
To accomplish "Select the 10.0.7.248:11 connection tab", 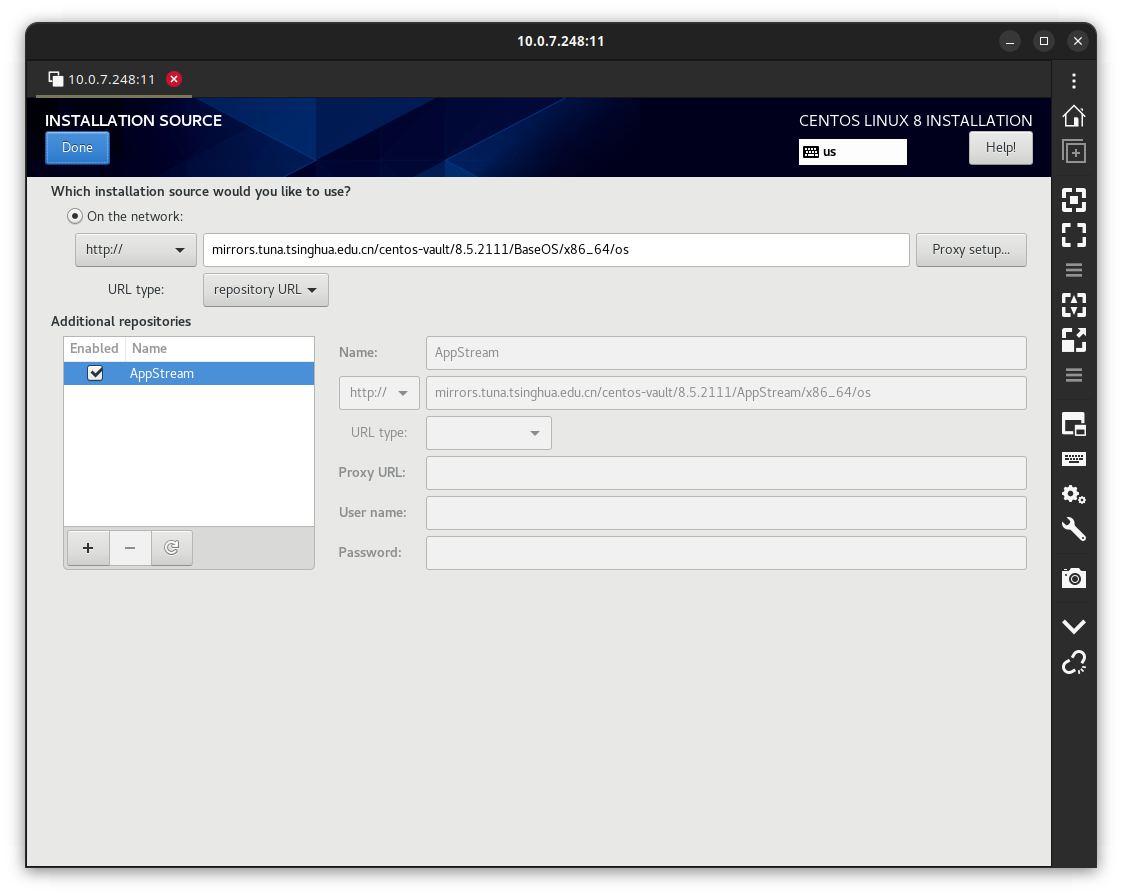I will [110, 79].
